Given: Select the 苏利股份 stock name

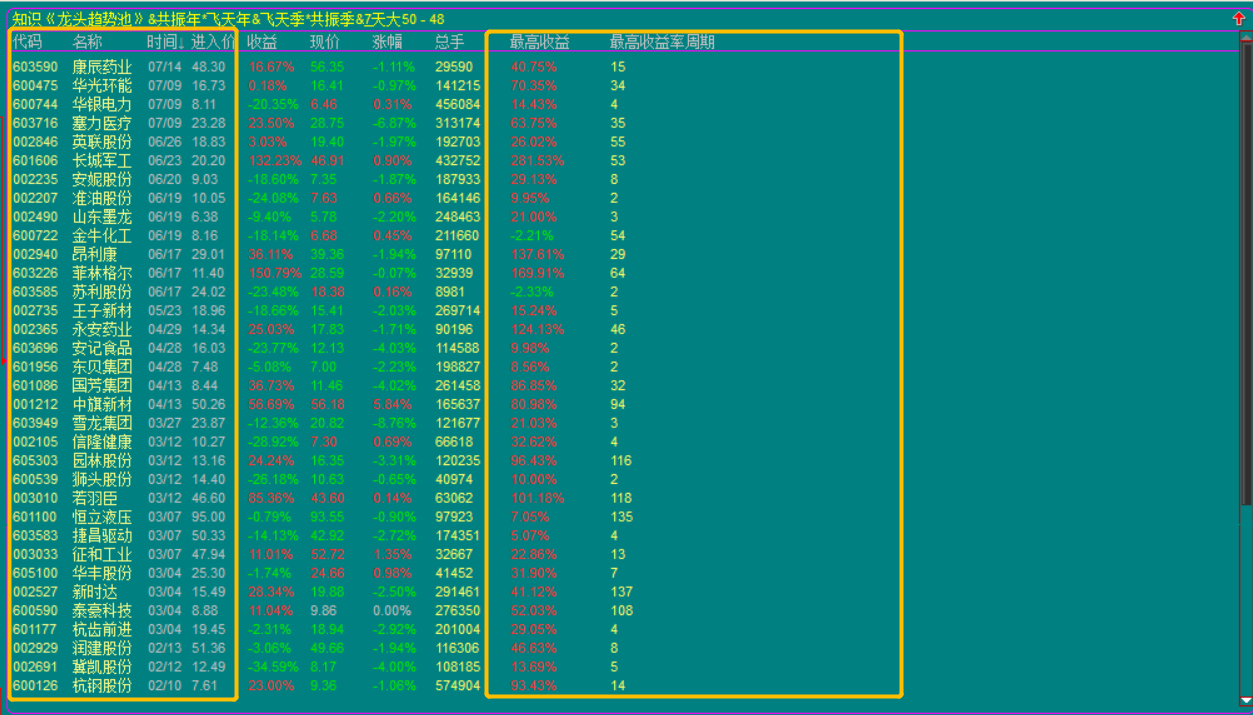Looking at the screenshot, I should click(102, 292).
